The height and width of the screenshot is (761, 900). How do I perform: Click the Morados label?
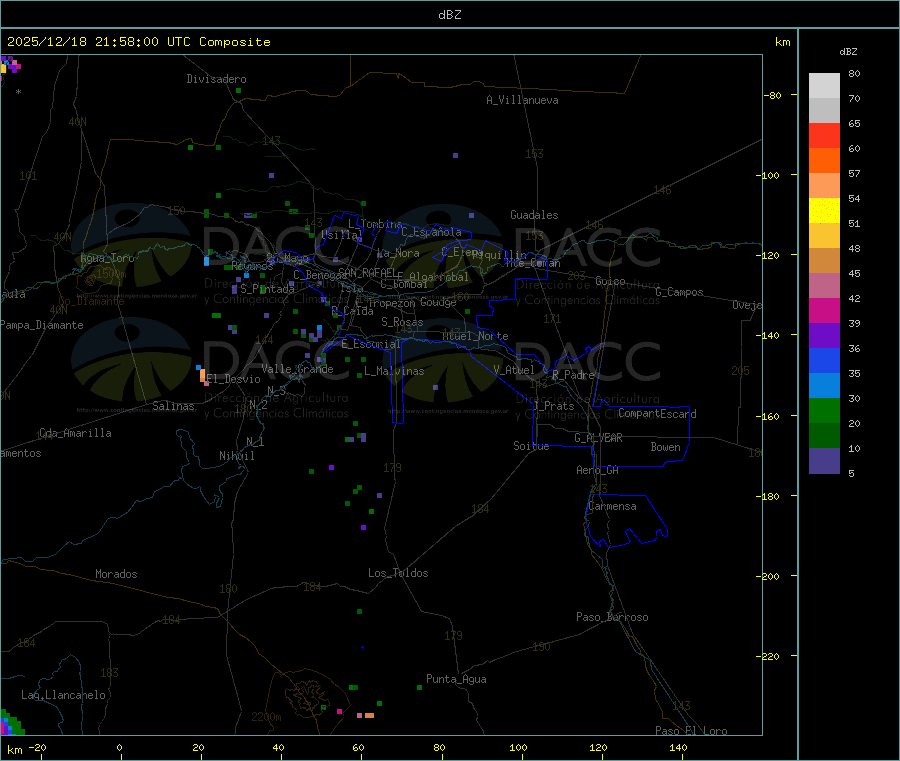116,574
